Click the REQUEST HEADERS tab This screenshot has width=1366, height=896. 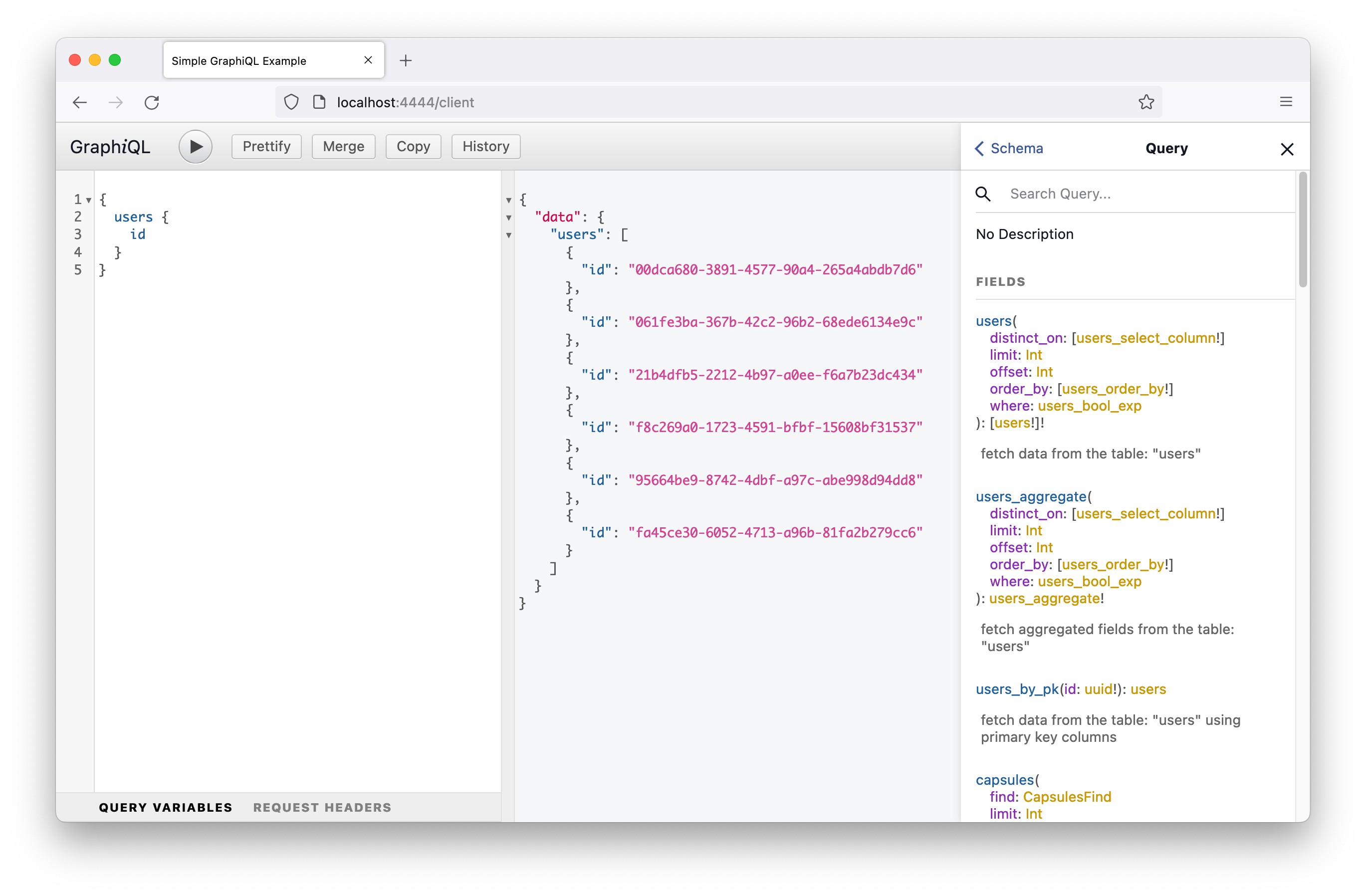(321, 806)
